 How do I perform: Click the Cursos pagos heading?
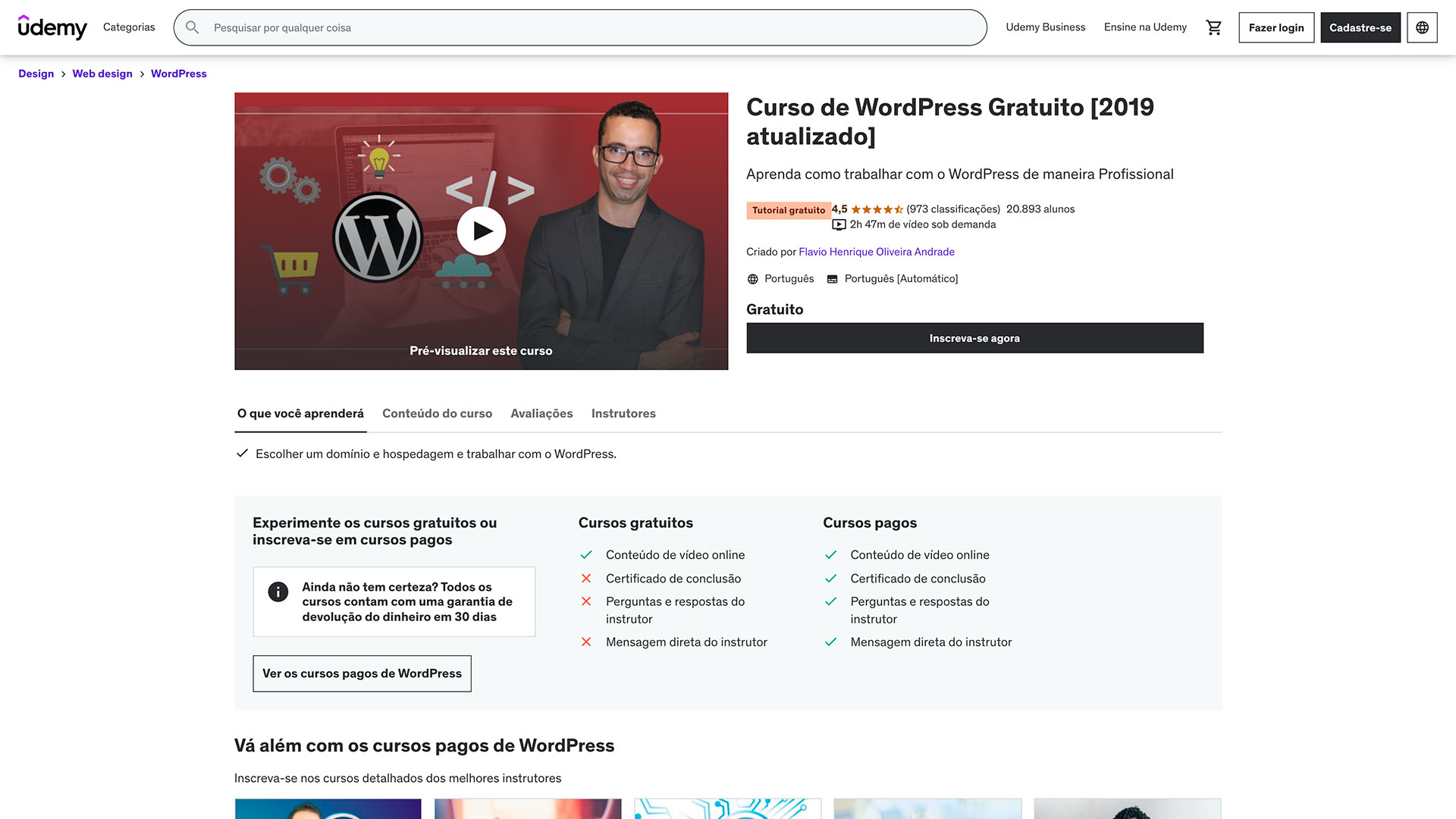pyautogui.click(x=870, y=523)
